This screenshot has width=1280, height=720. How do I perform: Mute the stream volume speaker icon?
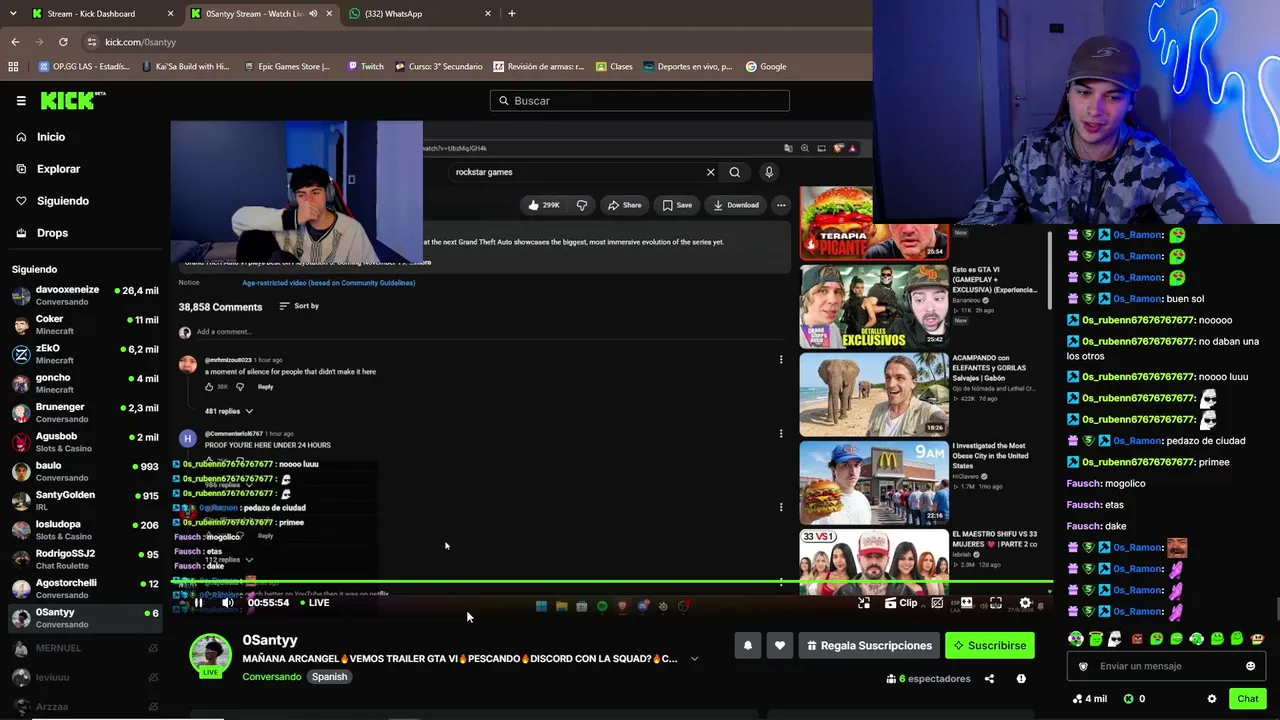coord(227,602)
